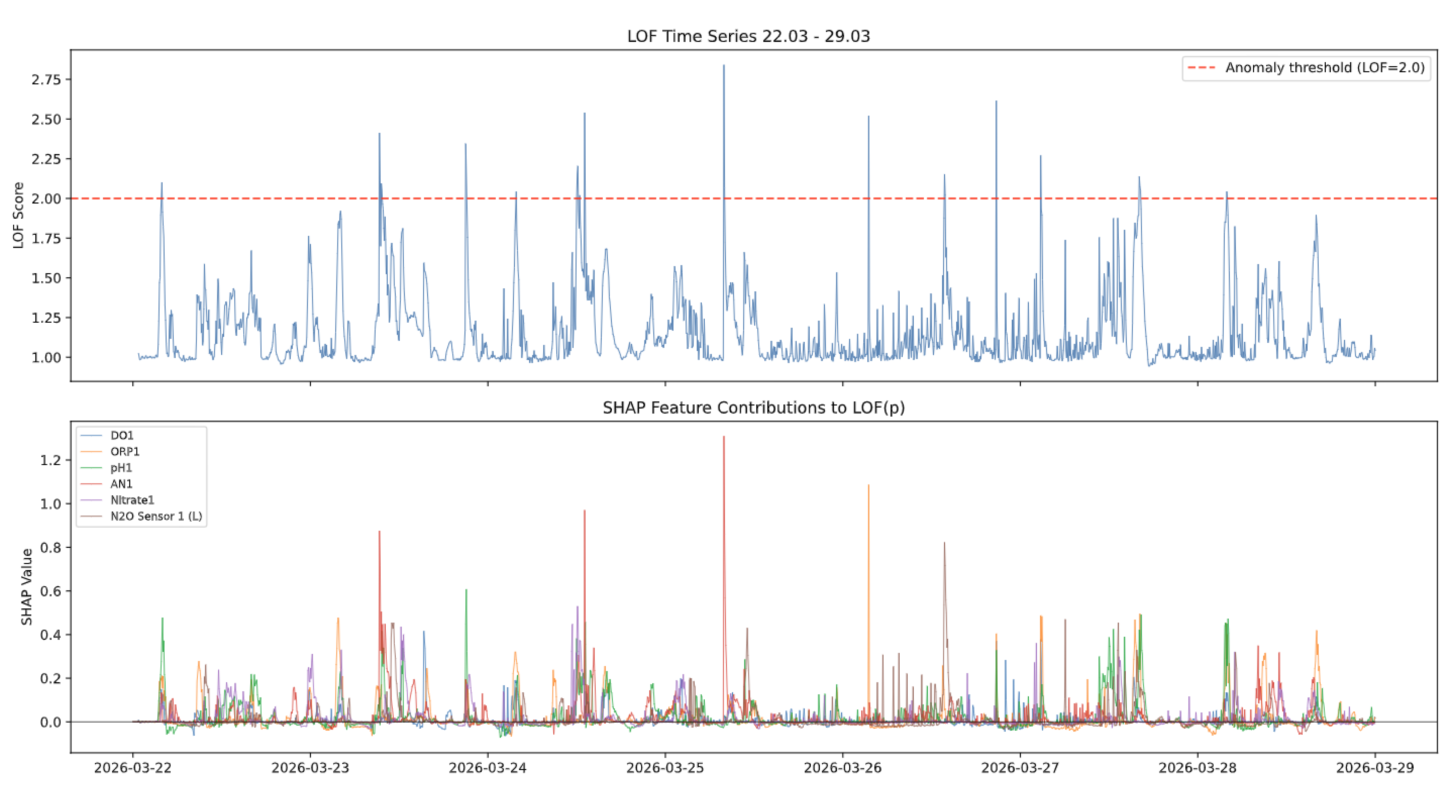Click the 0.4 tick on SHAP Value axis
The height and width of the screenshot is (812, 1455).
[51, 635]
